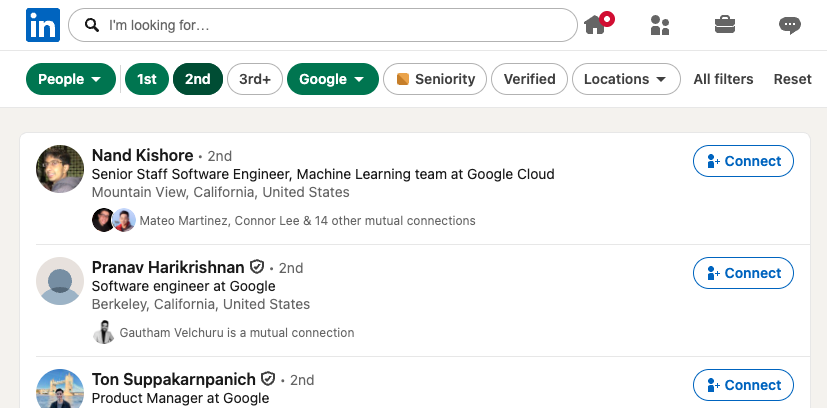Image resolution: width=827 pixels, height=408 pixels.
Task: View Nand Kishore's mutual connections
Action: tap(307, 220)
